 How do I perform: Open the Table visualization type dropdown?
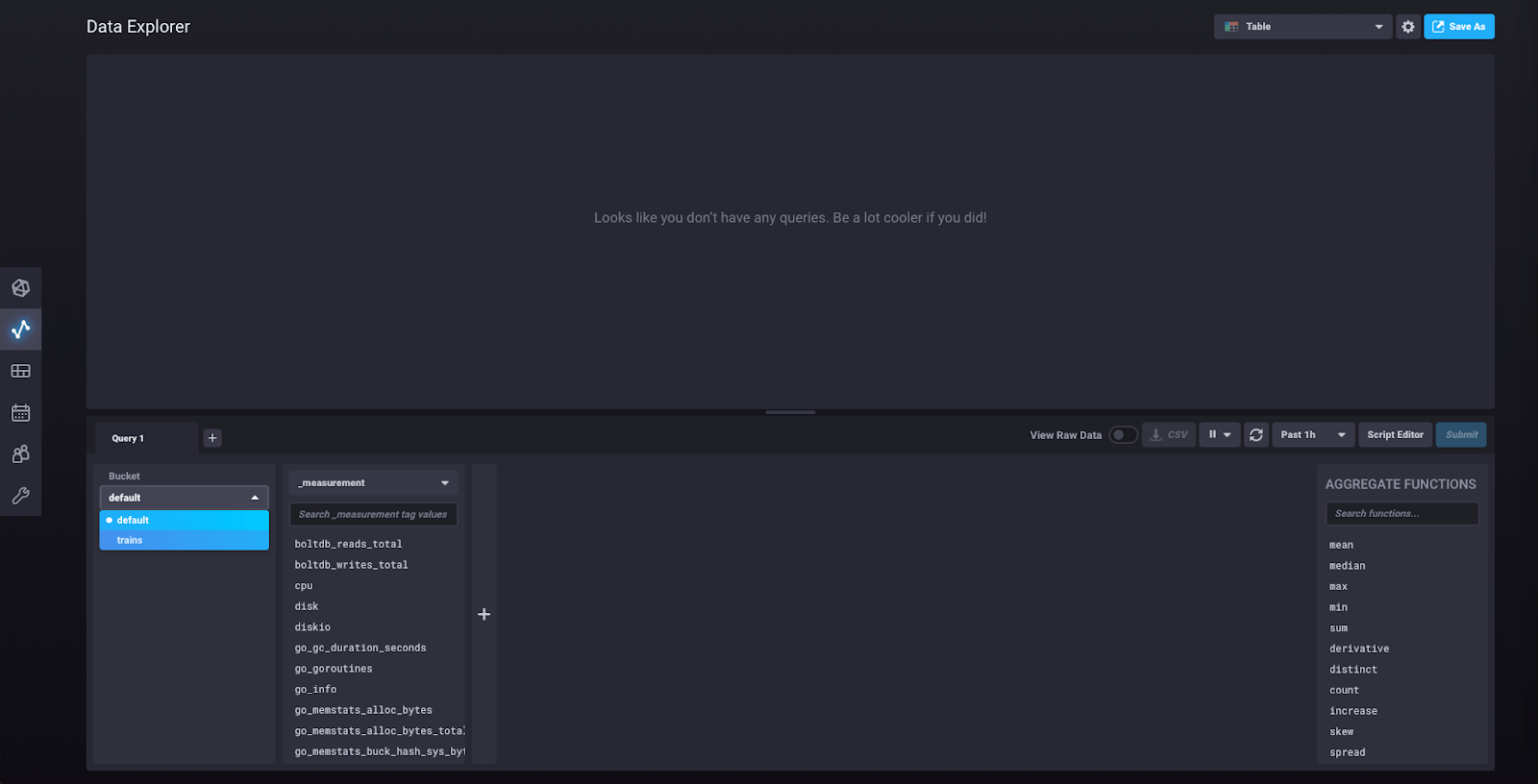pos(1302,27)
